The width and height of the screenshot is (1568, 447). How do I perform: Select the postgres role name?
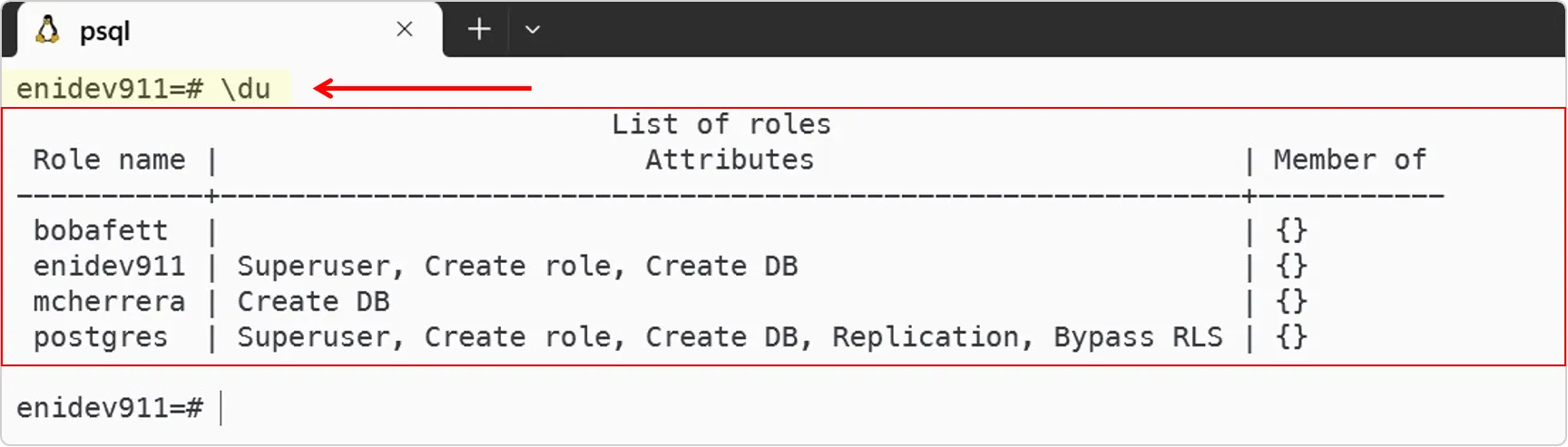pos(101,337)
